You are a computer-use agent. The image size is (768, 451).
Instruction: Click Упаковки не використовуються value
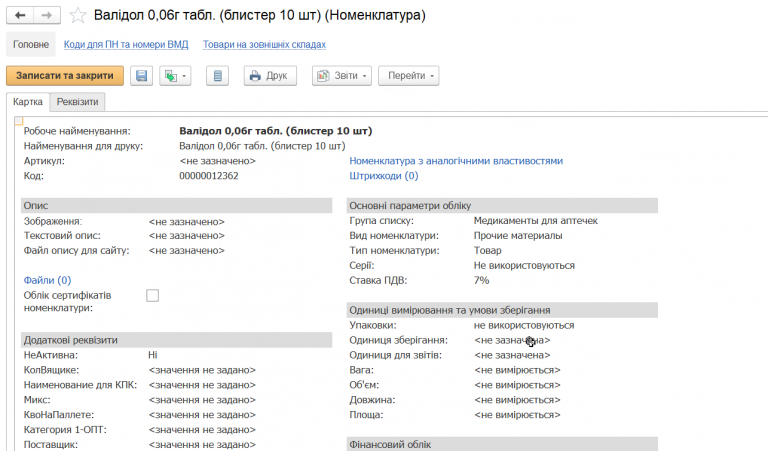[x=524, y=325]
